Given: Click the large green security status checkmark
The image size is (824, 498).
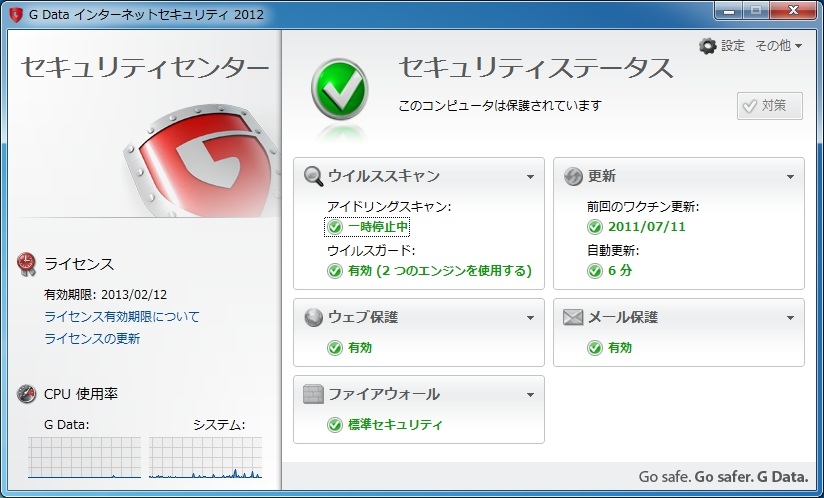Looking at the screenshot, I should click(339, 90).
